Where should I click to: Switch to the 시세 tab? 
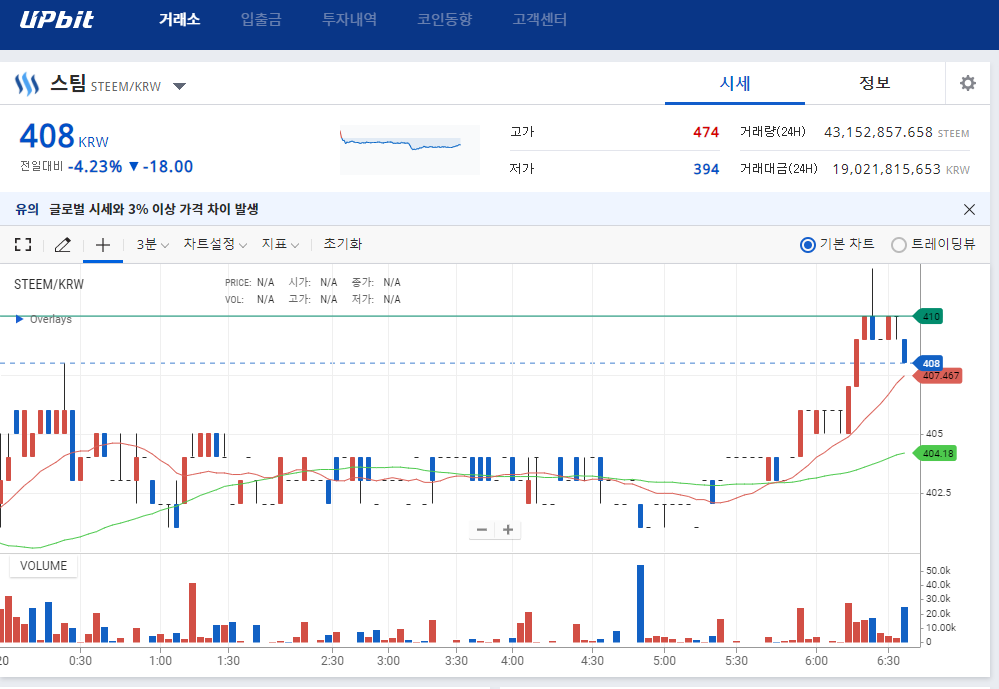point(735,83)
